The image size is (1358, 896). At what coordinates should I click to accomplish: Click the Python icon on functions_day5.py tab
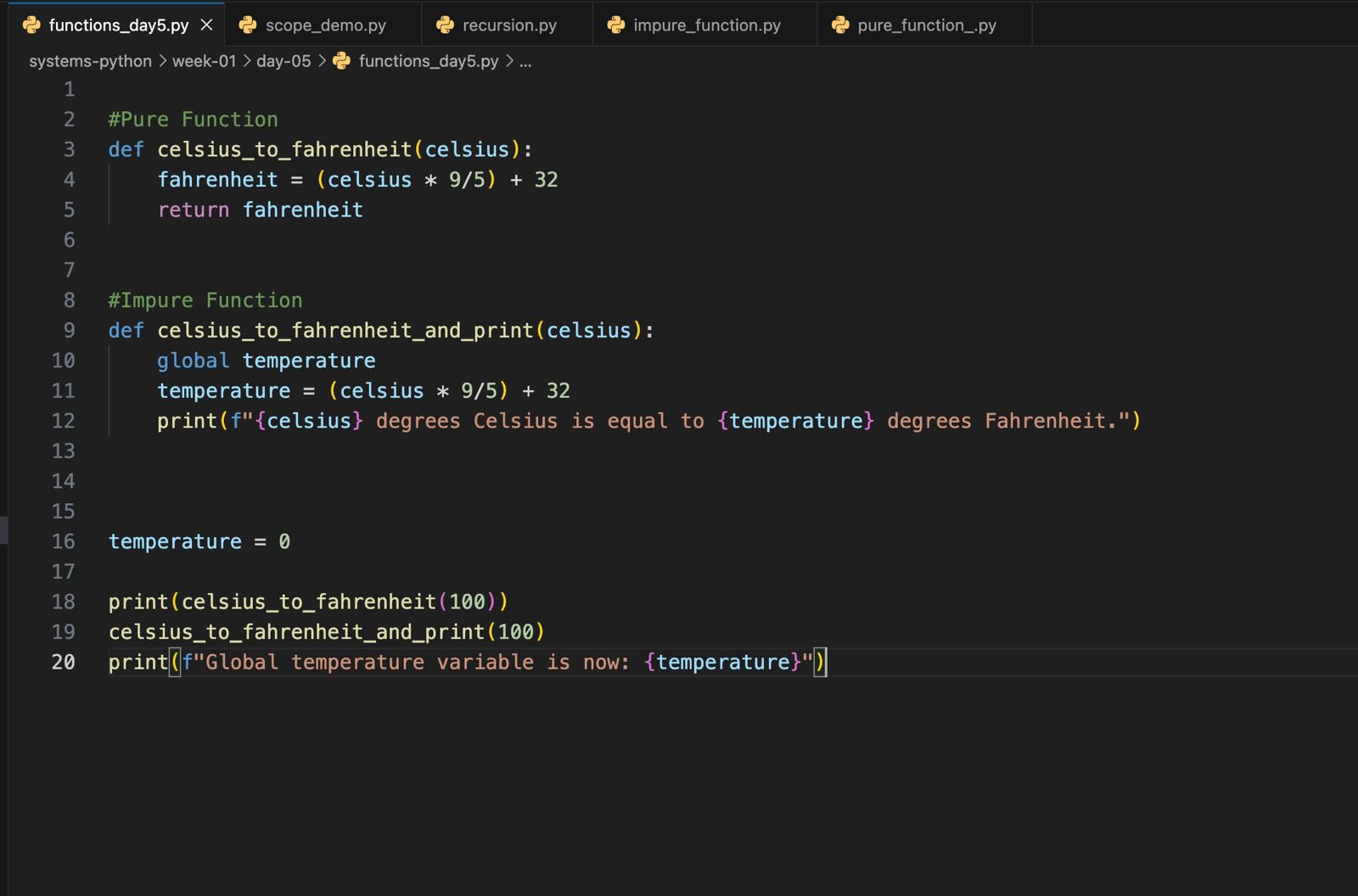coord(31,25)
